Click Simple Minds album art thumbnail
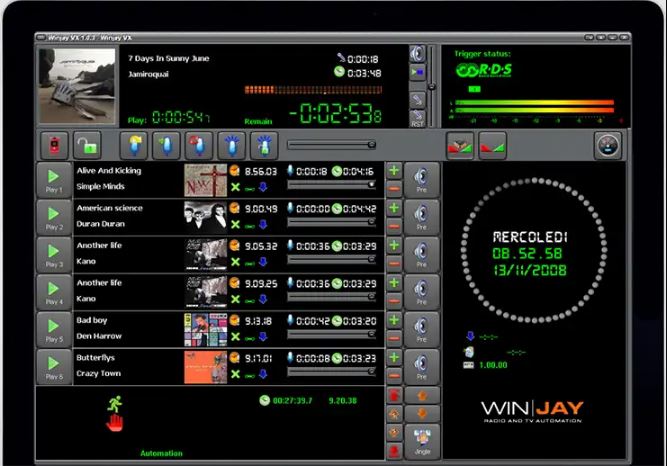The image size is (667, 466). pos(205,180)
